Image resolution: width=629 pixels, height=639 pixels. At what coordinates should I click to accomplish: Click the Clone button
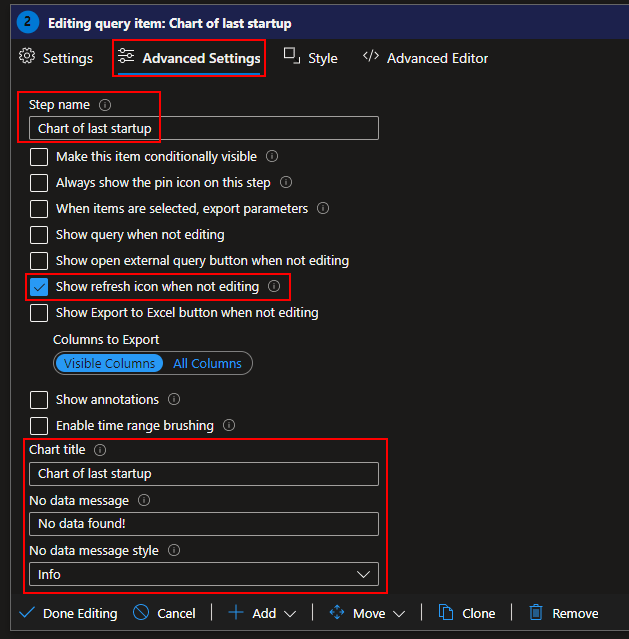tap(466, 613)
